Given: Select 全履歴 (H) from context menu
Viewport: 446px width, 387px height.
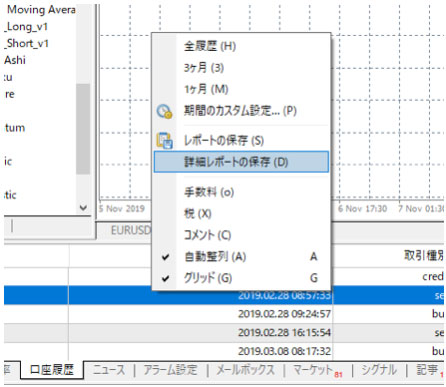Looking at the screenshot, I should click(x=241, y=46).
